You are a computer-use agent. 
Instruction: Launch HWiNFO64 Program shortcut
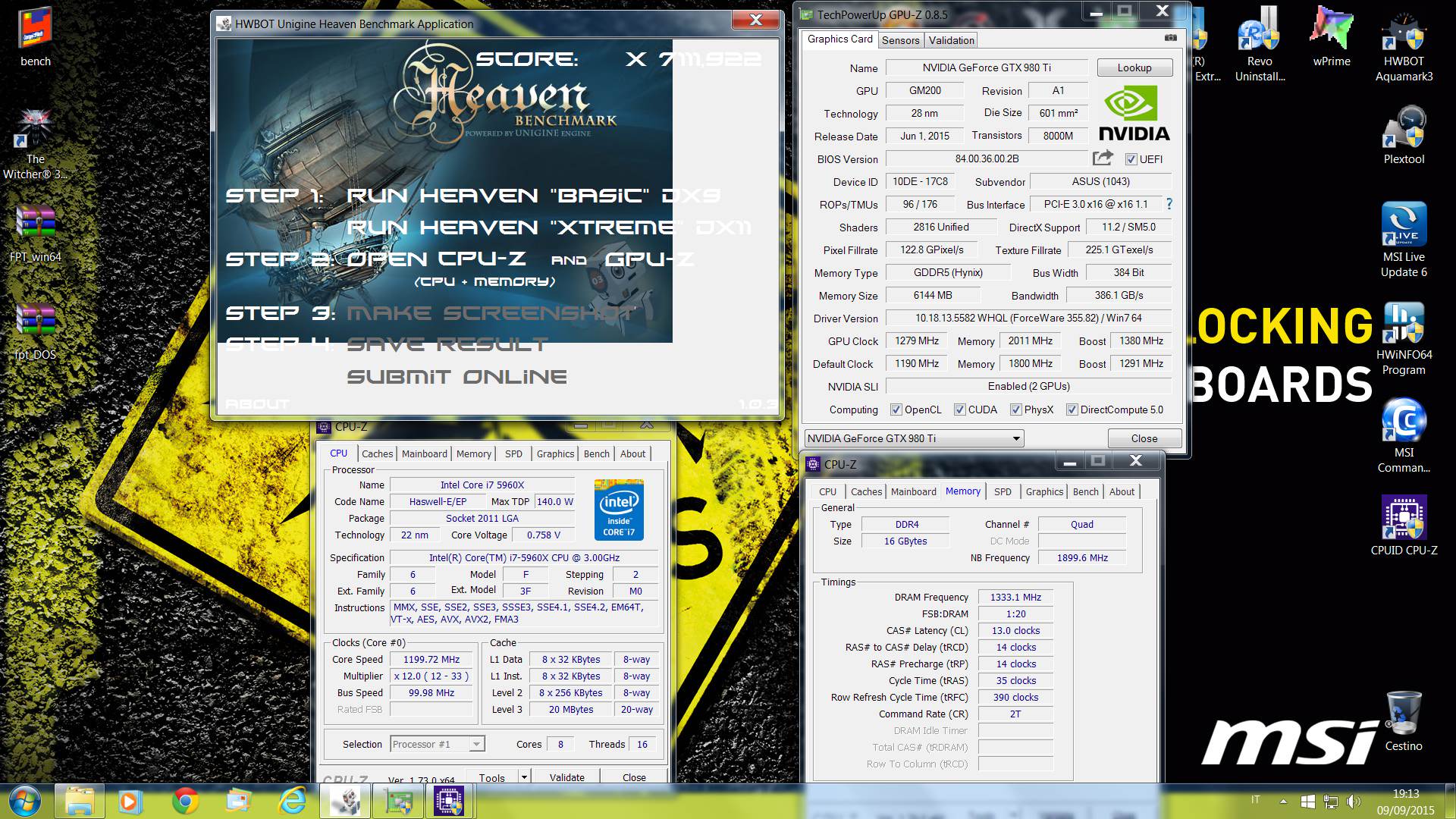[1404, 339]
